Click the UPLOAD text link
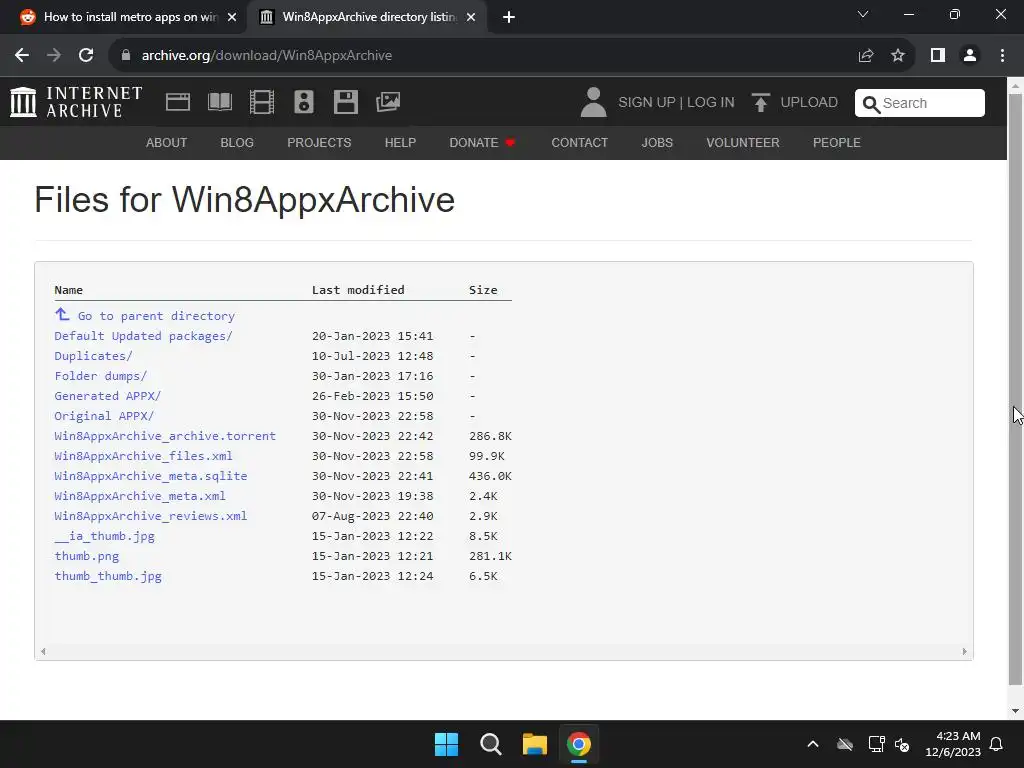 pos(809,103)
